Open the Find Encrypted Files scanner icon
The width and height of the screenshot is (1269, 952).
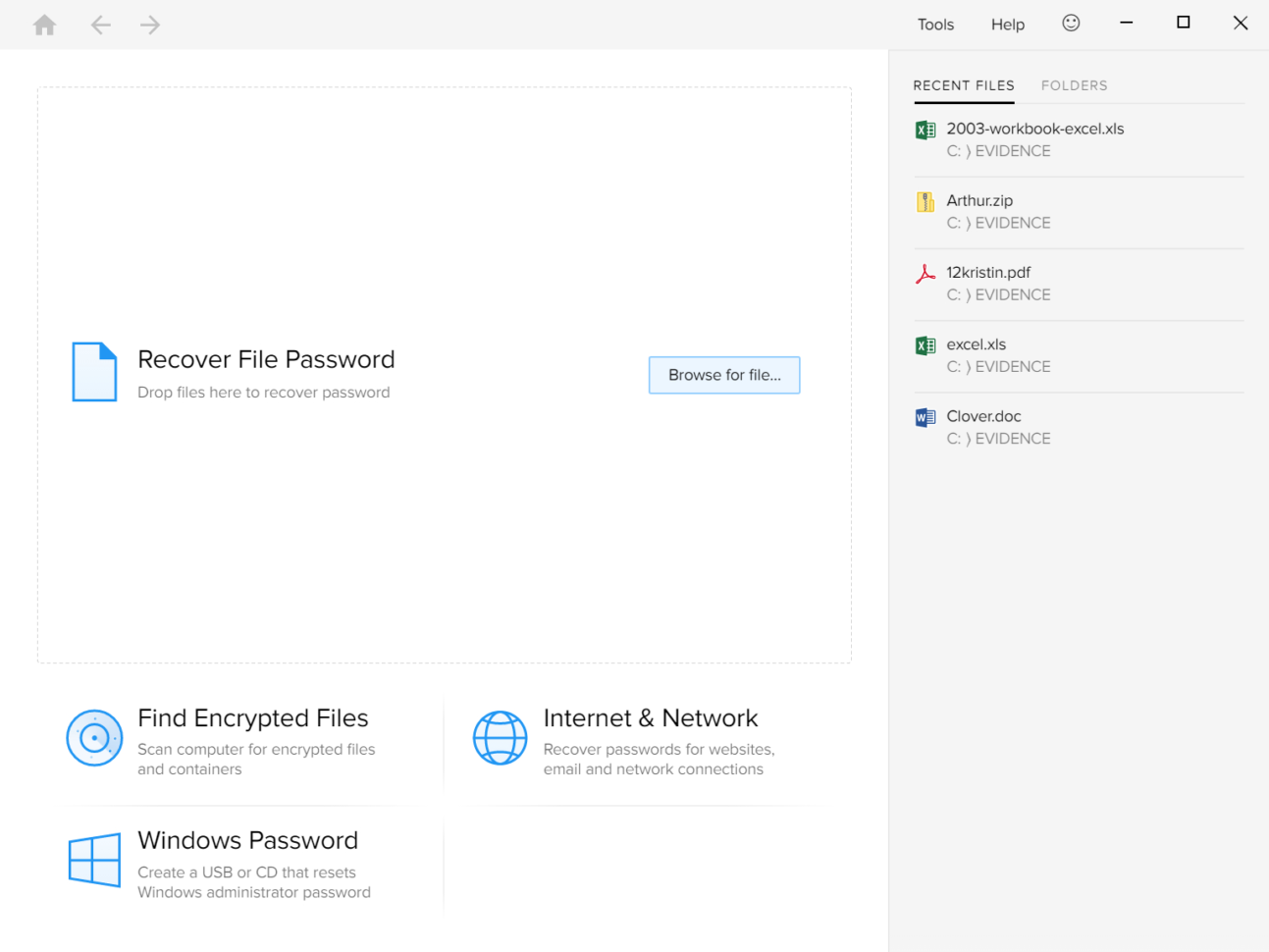pos(94,738)
